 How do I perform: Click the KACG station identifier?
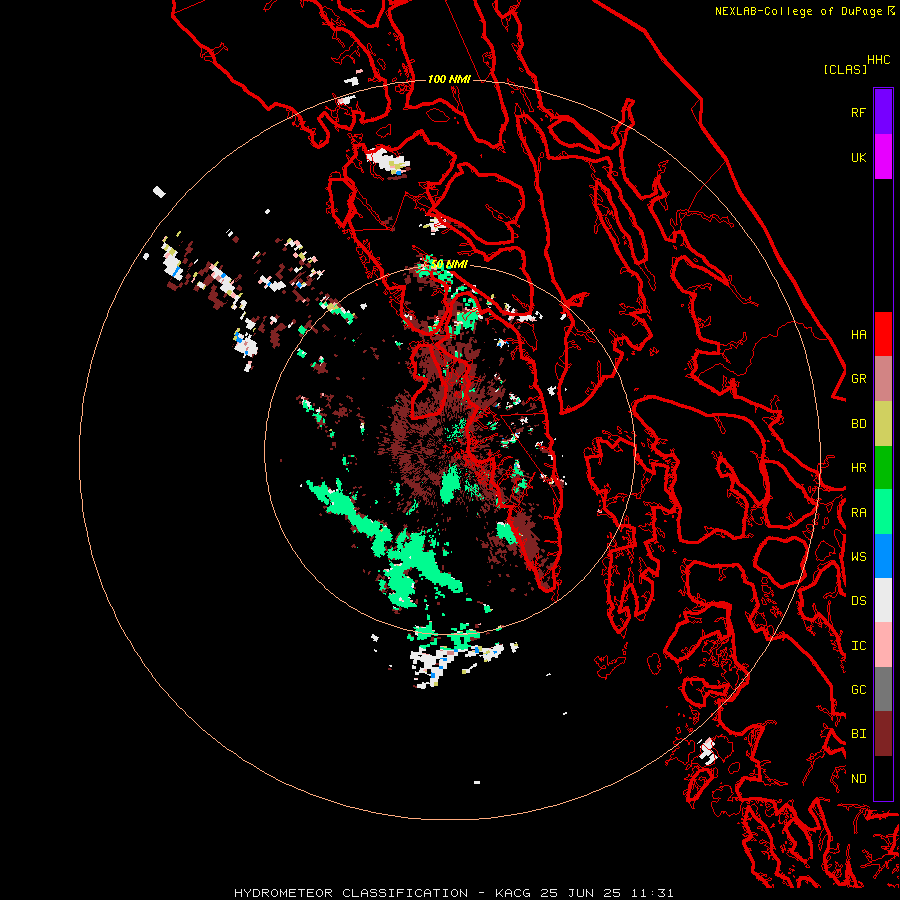tap(514, 893)
